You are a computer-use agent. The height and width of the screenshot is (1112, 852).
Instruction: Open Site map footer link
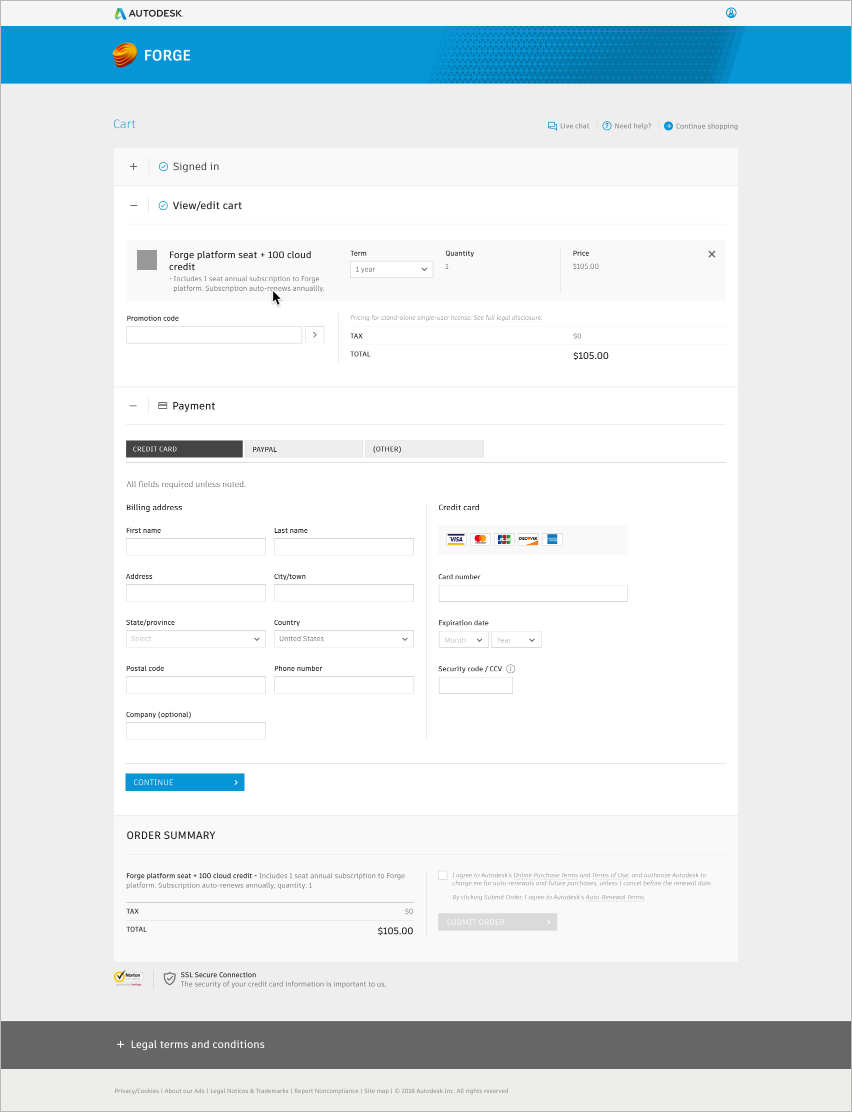375,1091
